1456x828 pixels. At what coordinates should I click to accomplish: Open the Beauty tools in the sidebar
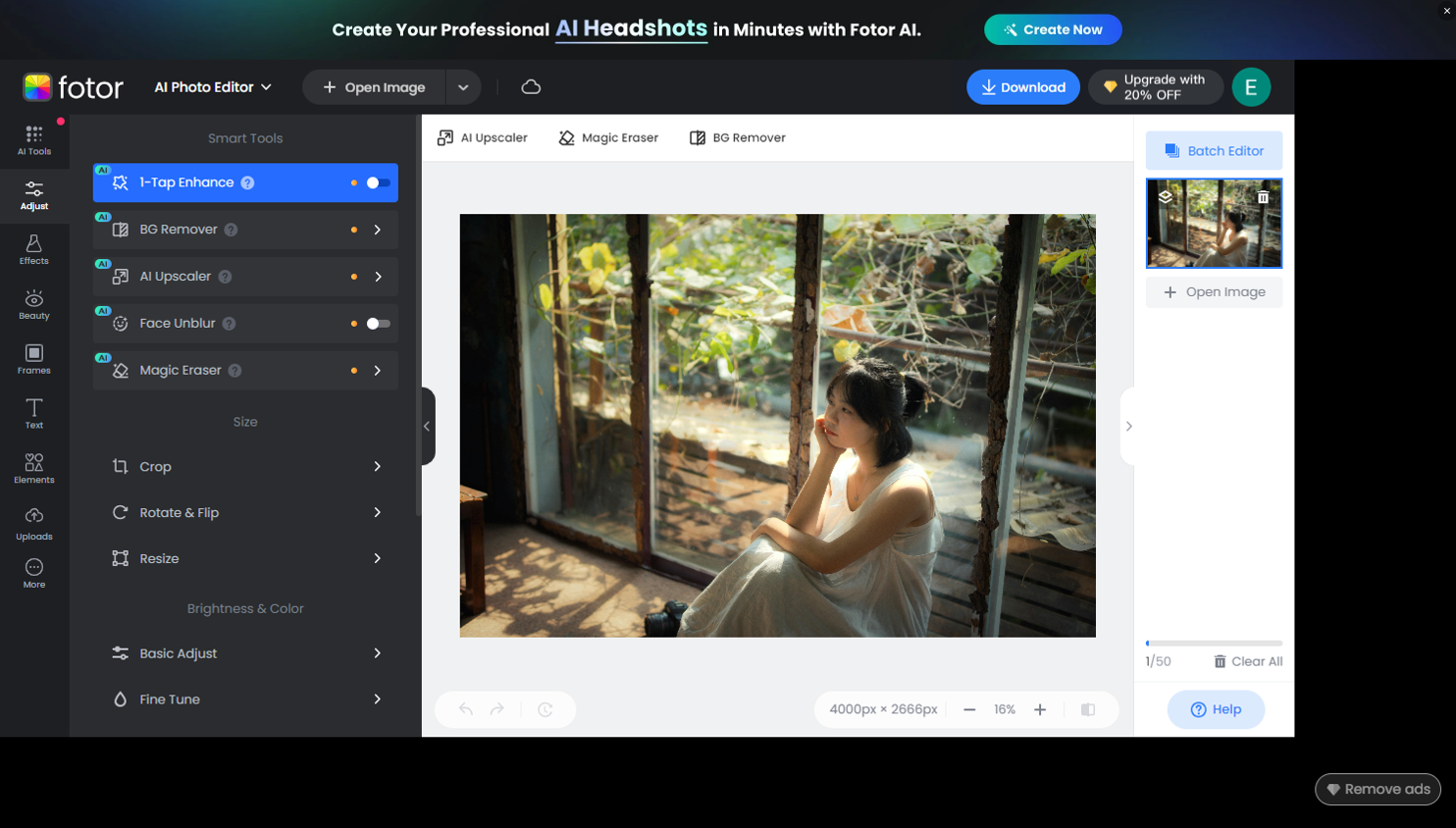pos(33,306)
